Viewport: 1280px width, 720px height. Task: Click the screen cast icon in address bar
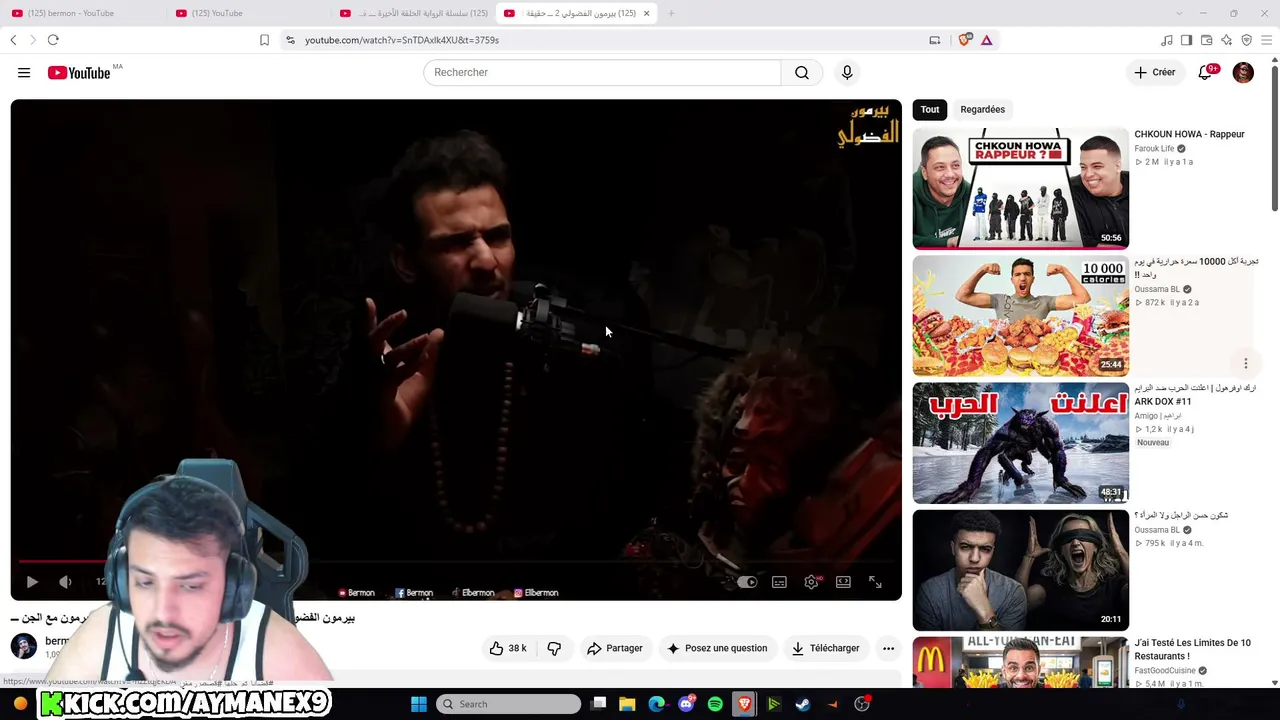935,40
